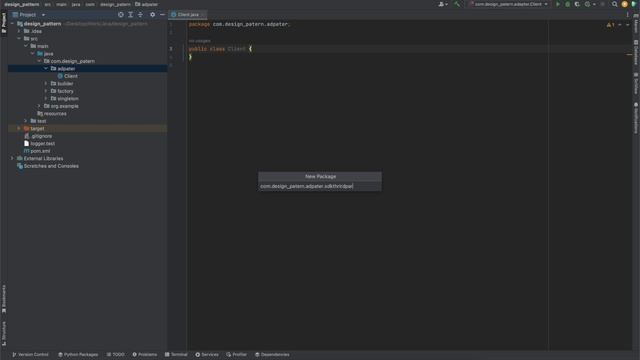The height and width of the screenshot is (360, 640).
Task: Toggle the Bookmarks side tab
Action: coord(4,299)
